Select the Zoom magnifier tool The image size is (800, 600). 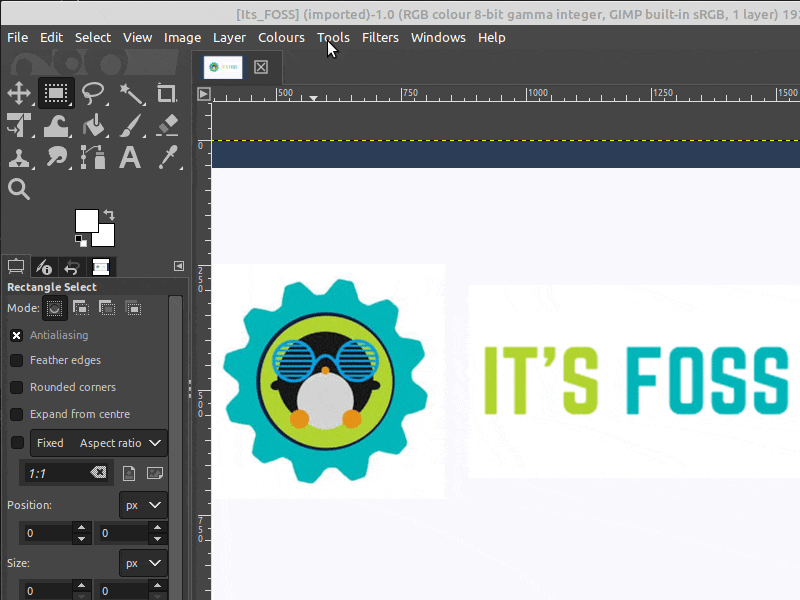[x=18, y=190]
